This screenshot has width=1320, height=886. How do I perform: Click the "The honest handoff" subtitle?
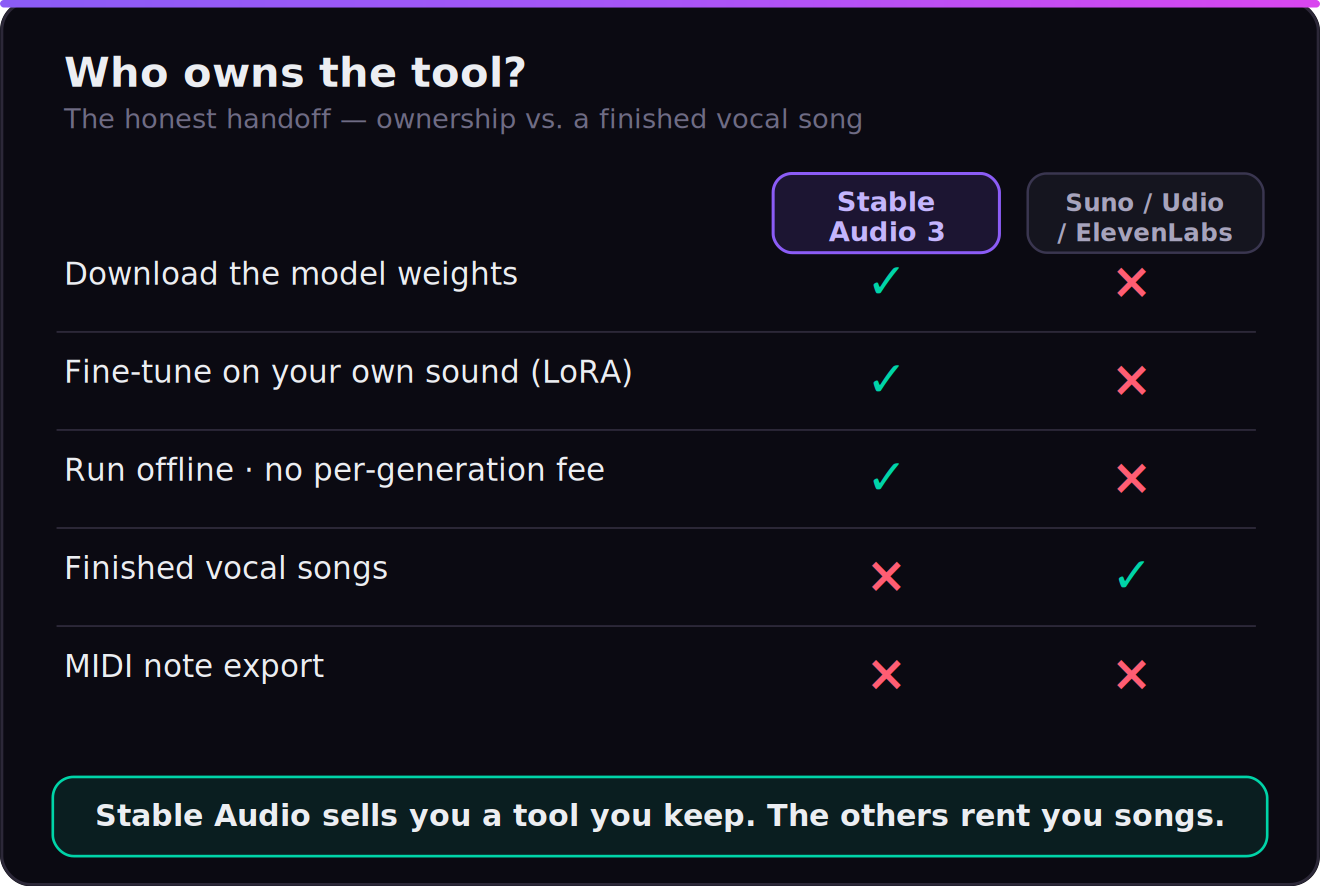463,119
